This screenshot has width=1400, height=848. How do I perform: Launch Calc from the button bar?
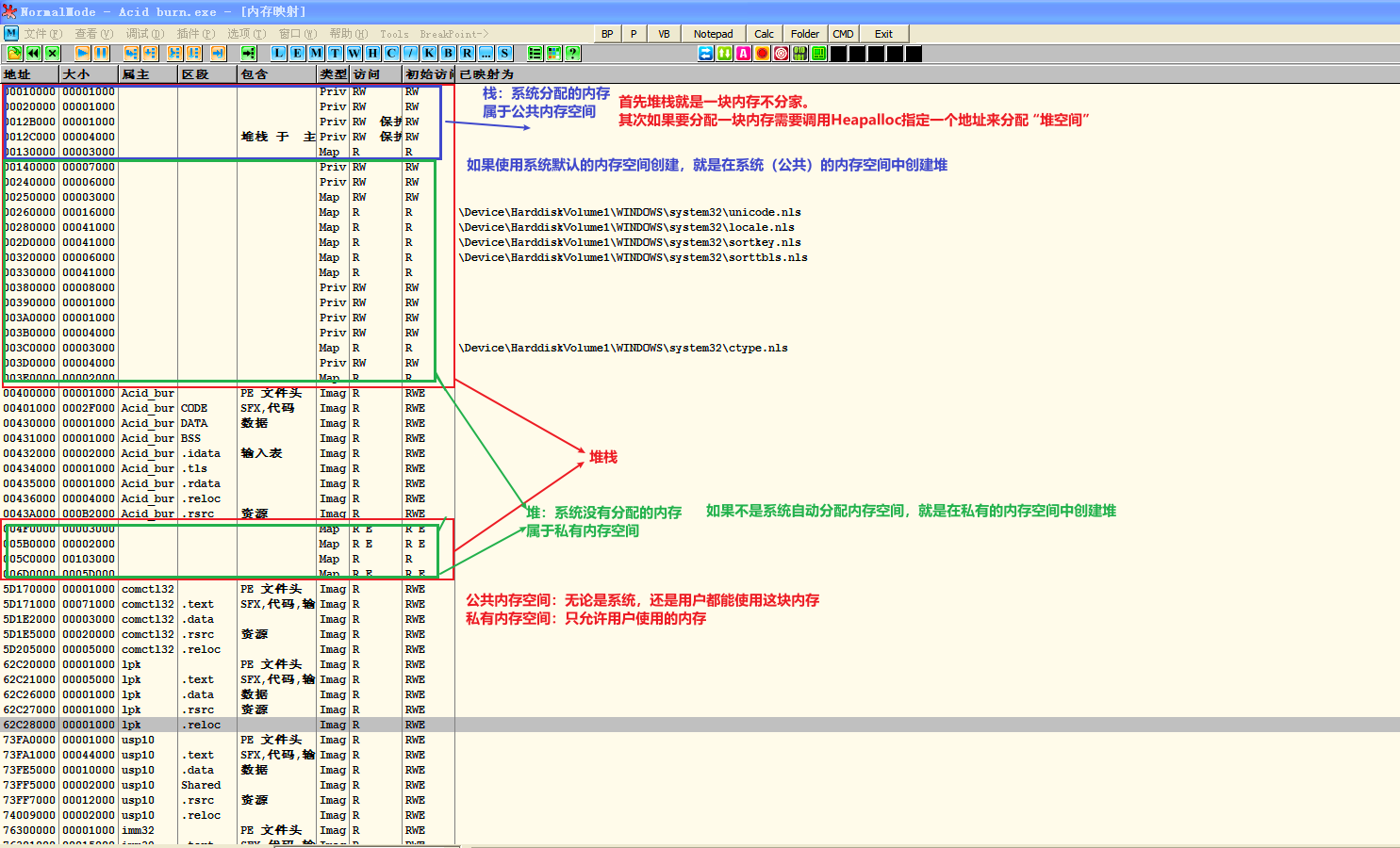pyautogui.click(x=764, y=34)
